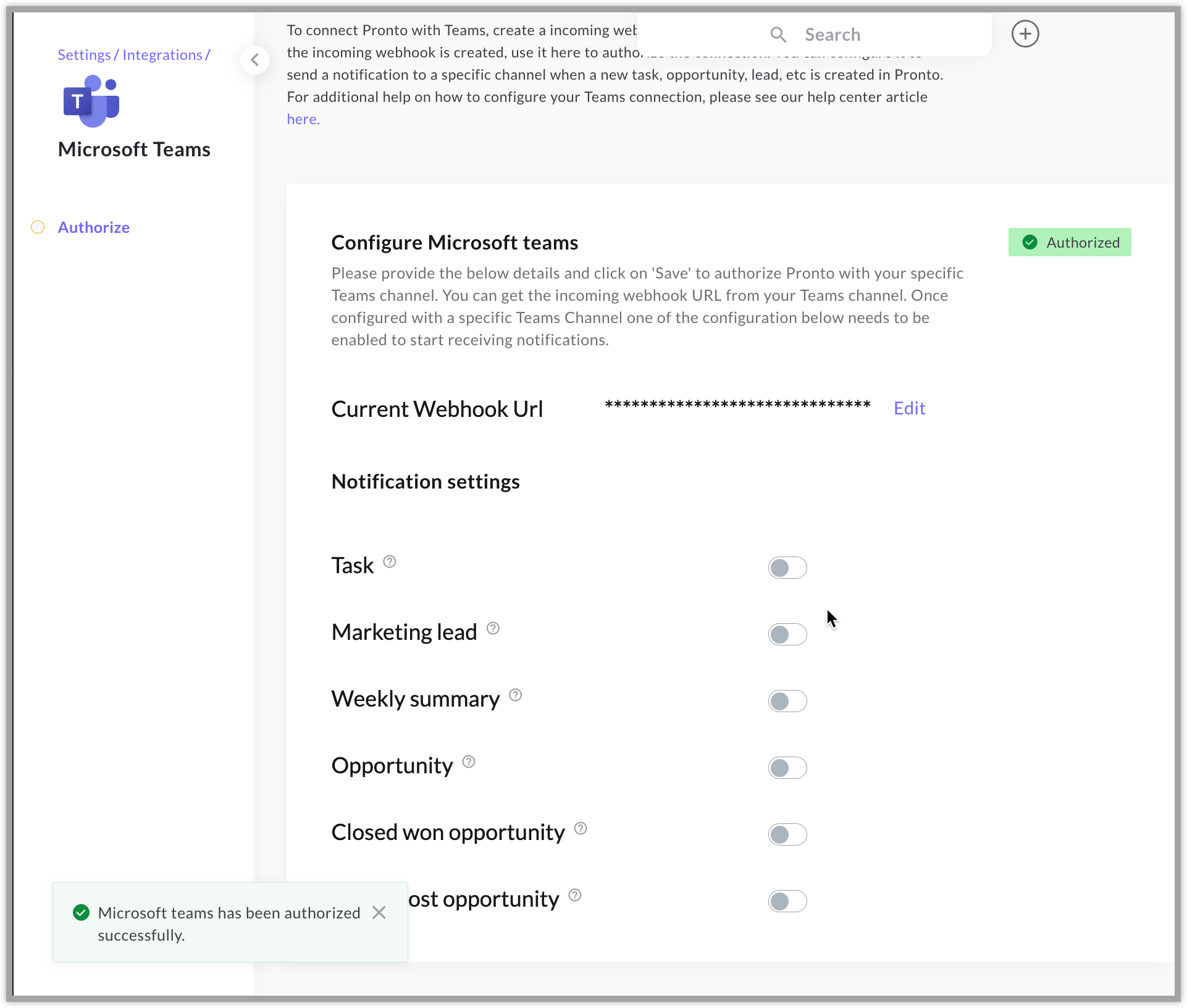The width and height of the screenshot is (1187, 1008).
Task: Open help tooltip next to lost opportunity
Action: point(575,895)
